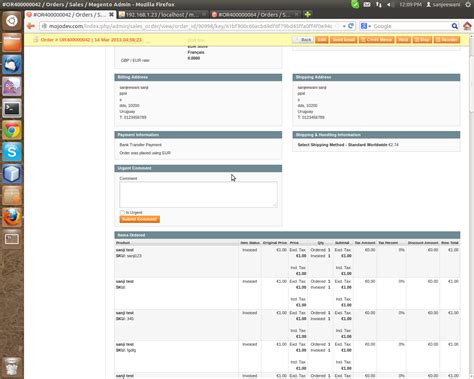Switch to the #OR400000084 orders tab
This screenshot has width=474, height=379.
pos(255,14)
